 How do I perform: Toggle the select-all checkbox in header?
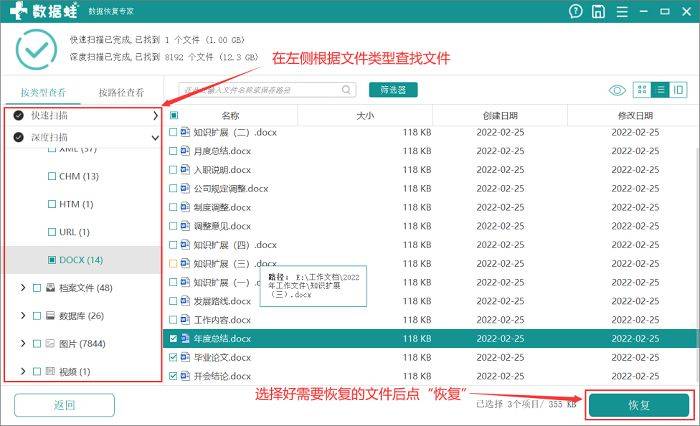173,116
